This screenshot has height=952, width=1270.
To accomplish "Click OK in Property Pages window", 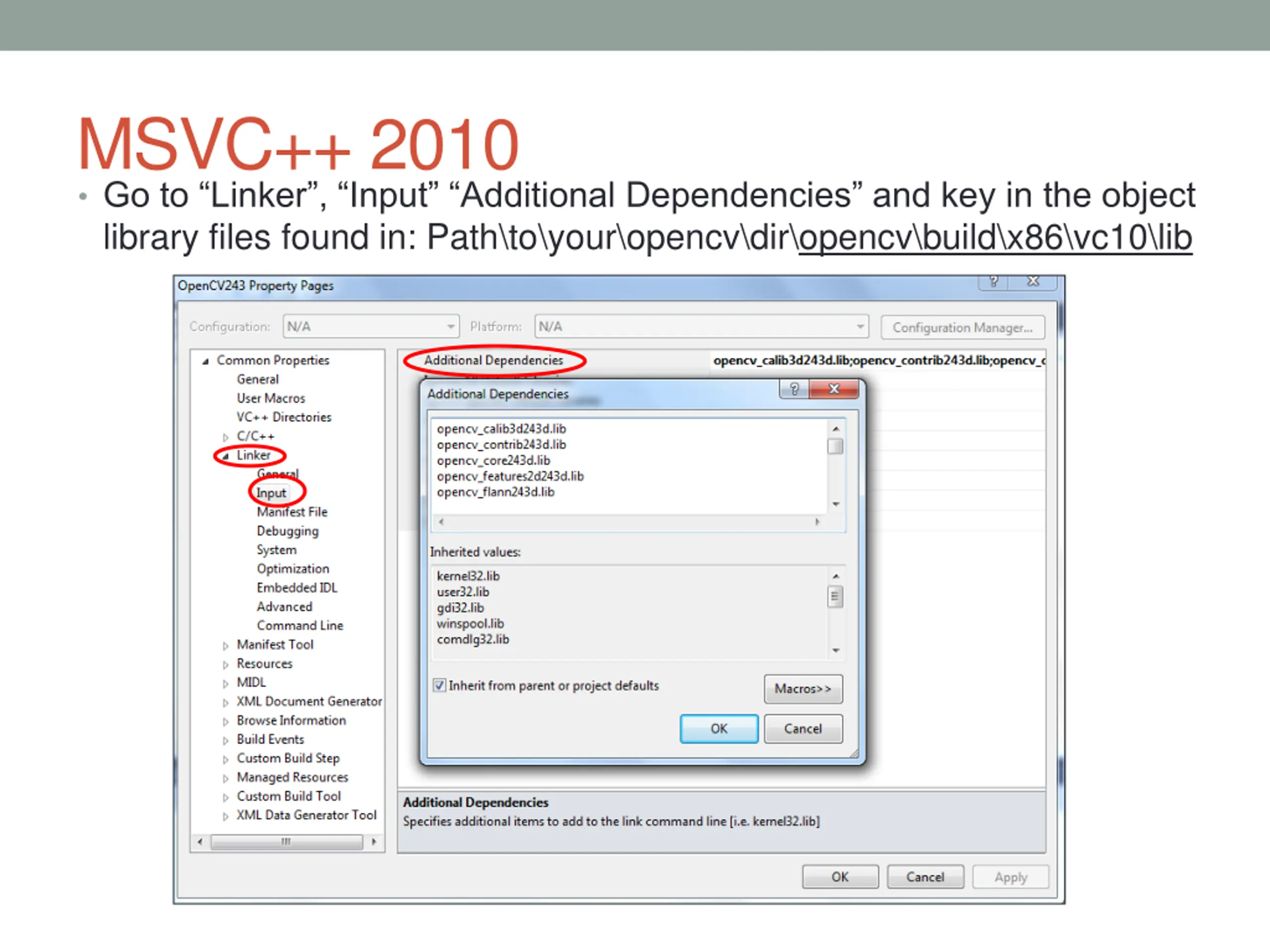I will [x=840, y=877].
